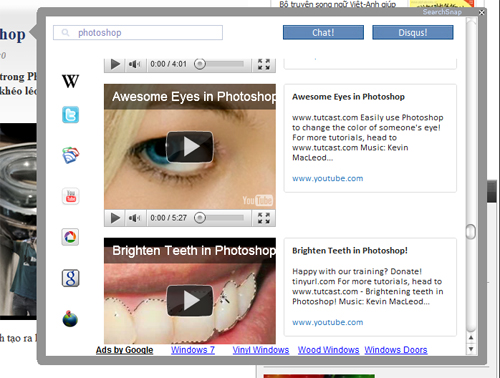This screenshot has width=500, height=378.
Task: Open the Disqus! button
Action: pos(413,32)
